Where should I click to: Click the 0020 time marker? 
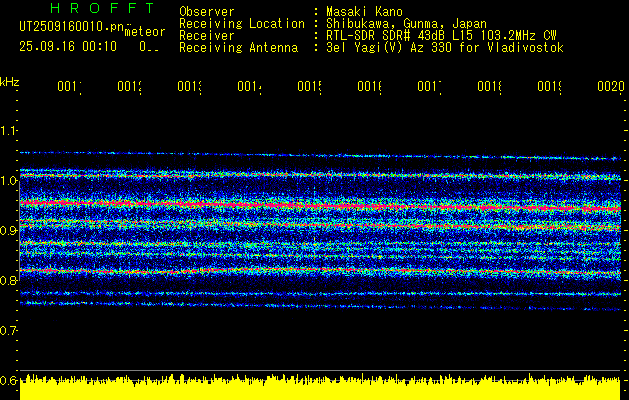point(611,86)
